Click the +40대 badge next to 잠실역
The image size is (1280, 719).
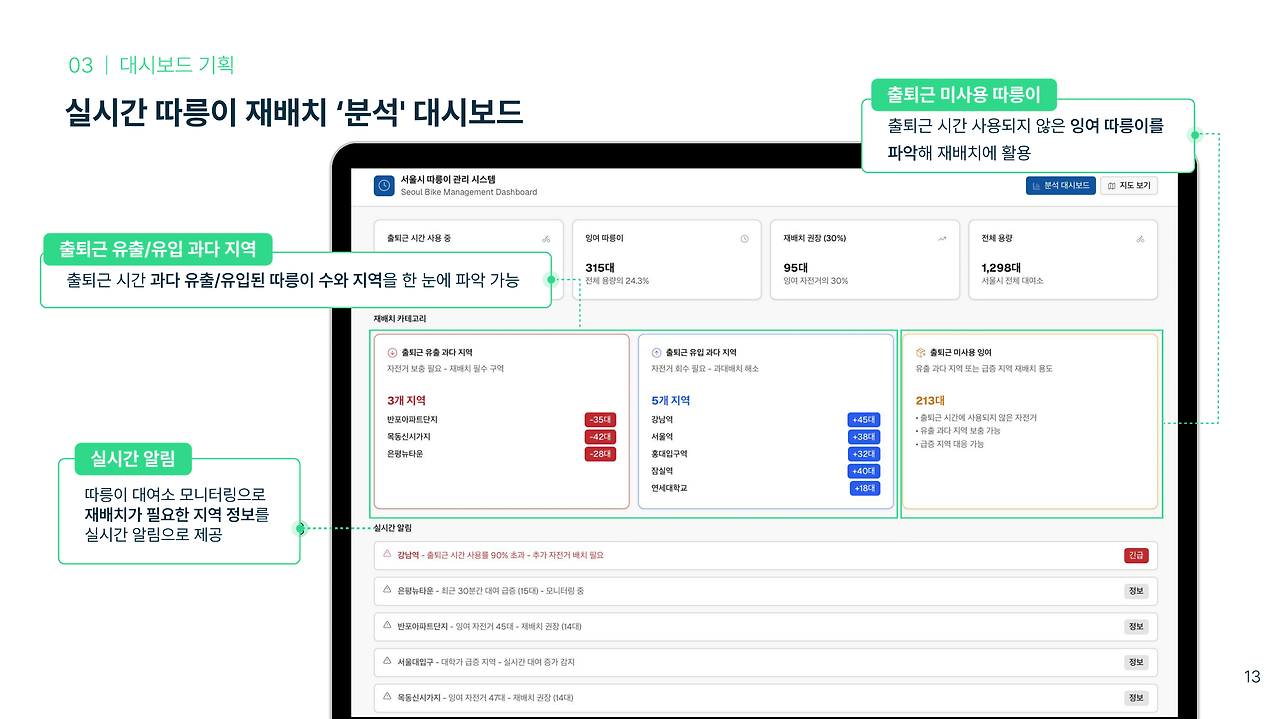(863, 470)
